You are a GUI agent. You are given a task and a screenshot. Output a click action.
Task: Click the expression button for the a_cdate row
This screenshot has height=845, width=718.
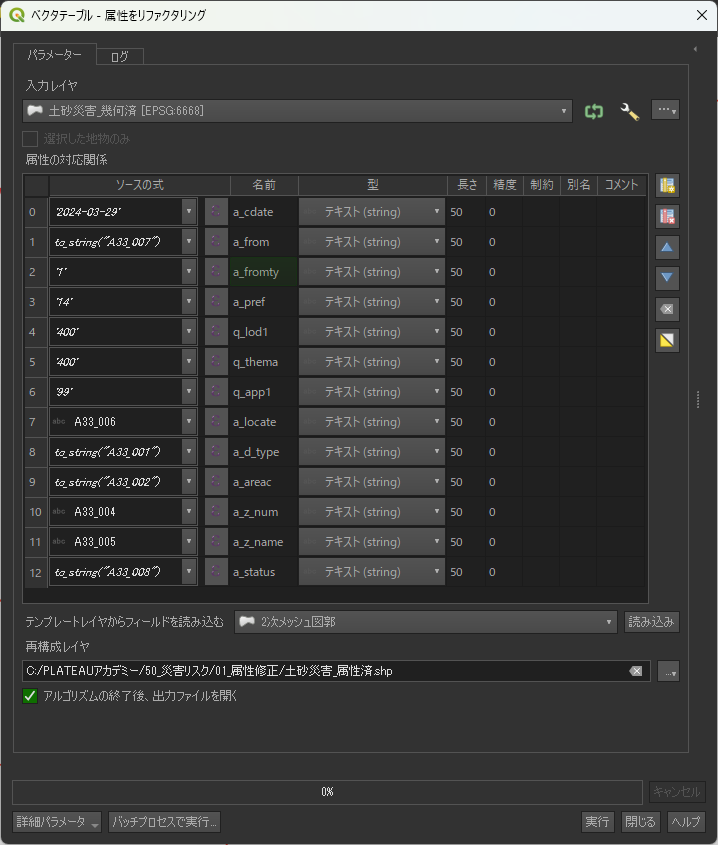pyautogui.click(x=216, y=212)
